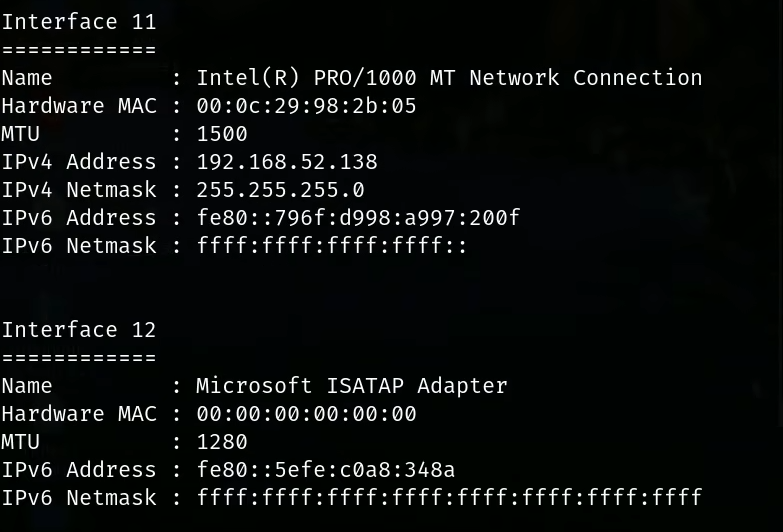Click the IPv4 Netmask label
Image resolution: width=783 pixels, height=532 pixels.
(x=79, y=190)
